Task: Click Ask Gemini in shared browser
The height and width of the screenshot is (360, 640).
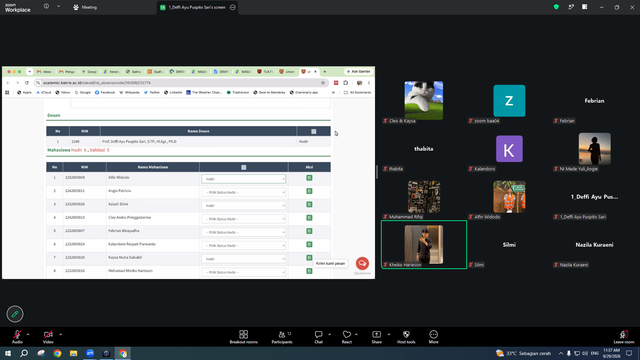Action: click(358, 71)
